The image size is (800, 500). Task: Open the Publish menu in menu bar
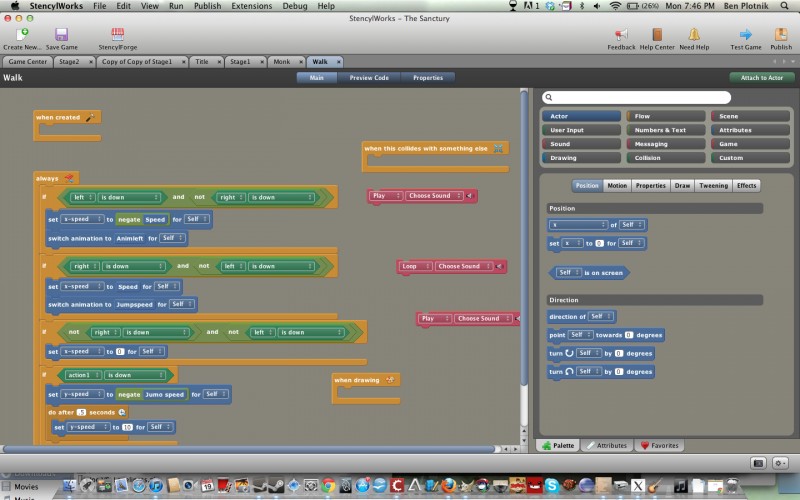point(207,6)
